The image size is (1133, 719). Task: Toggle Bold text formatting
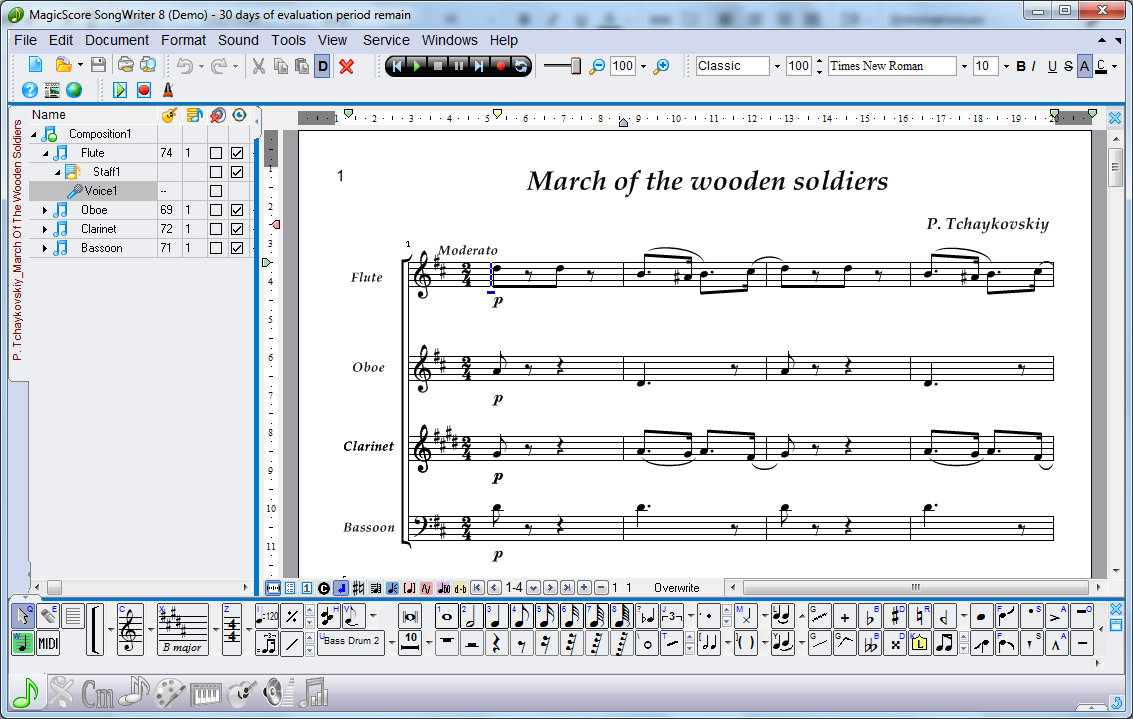pos(1021,66)
